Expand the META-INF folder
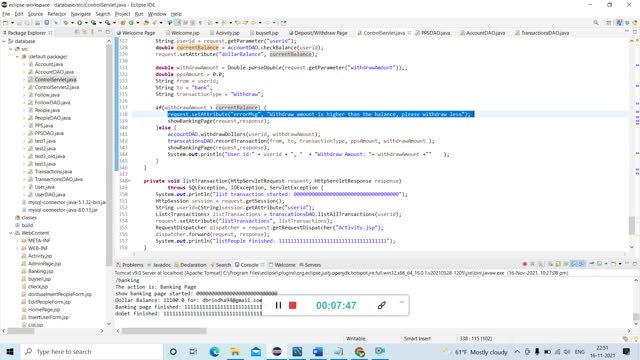Screen dimensions: 640x360 (17, 241)
